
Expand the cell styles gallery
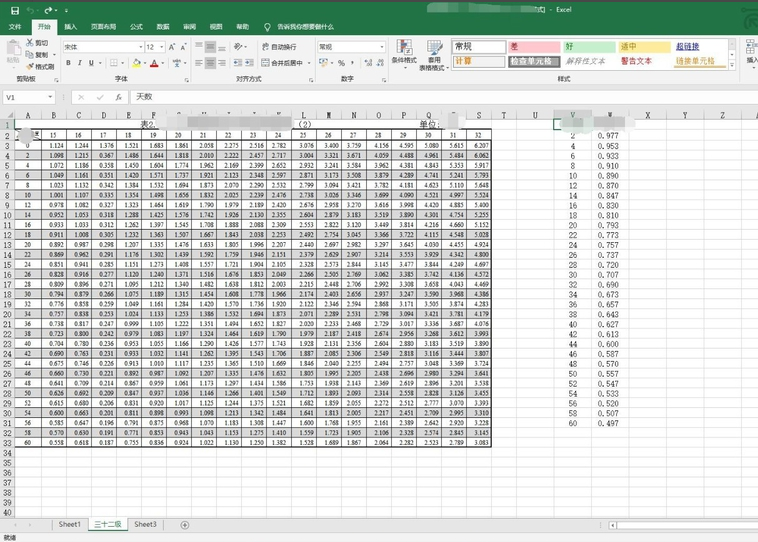[732, 65]
